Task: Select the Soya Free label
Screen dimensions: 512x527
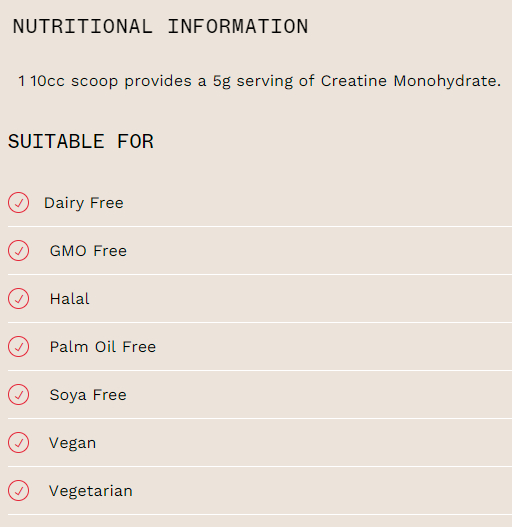Action: (88, 395)
